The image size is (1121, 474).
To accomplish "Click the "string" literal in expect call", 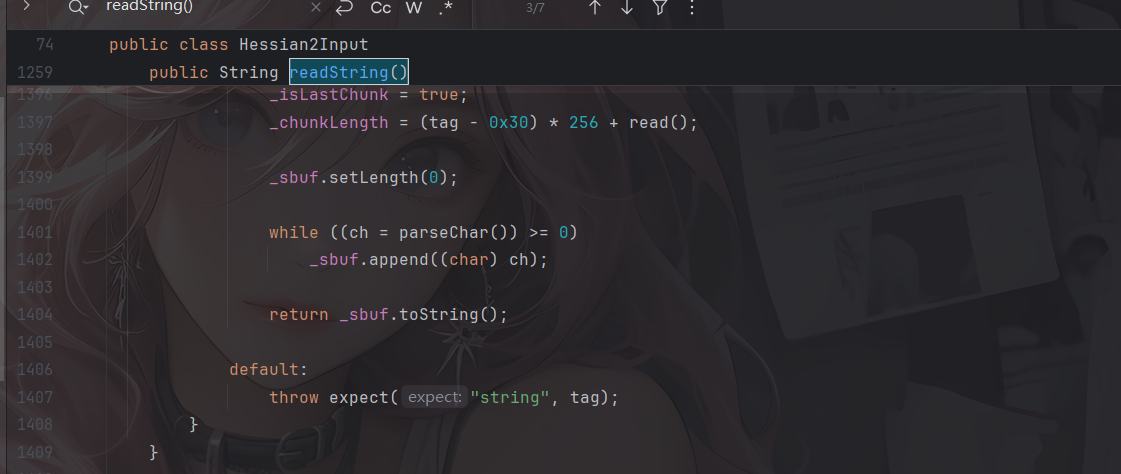I will point(515,397).
